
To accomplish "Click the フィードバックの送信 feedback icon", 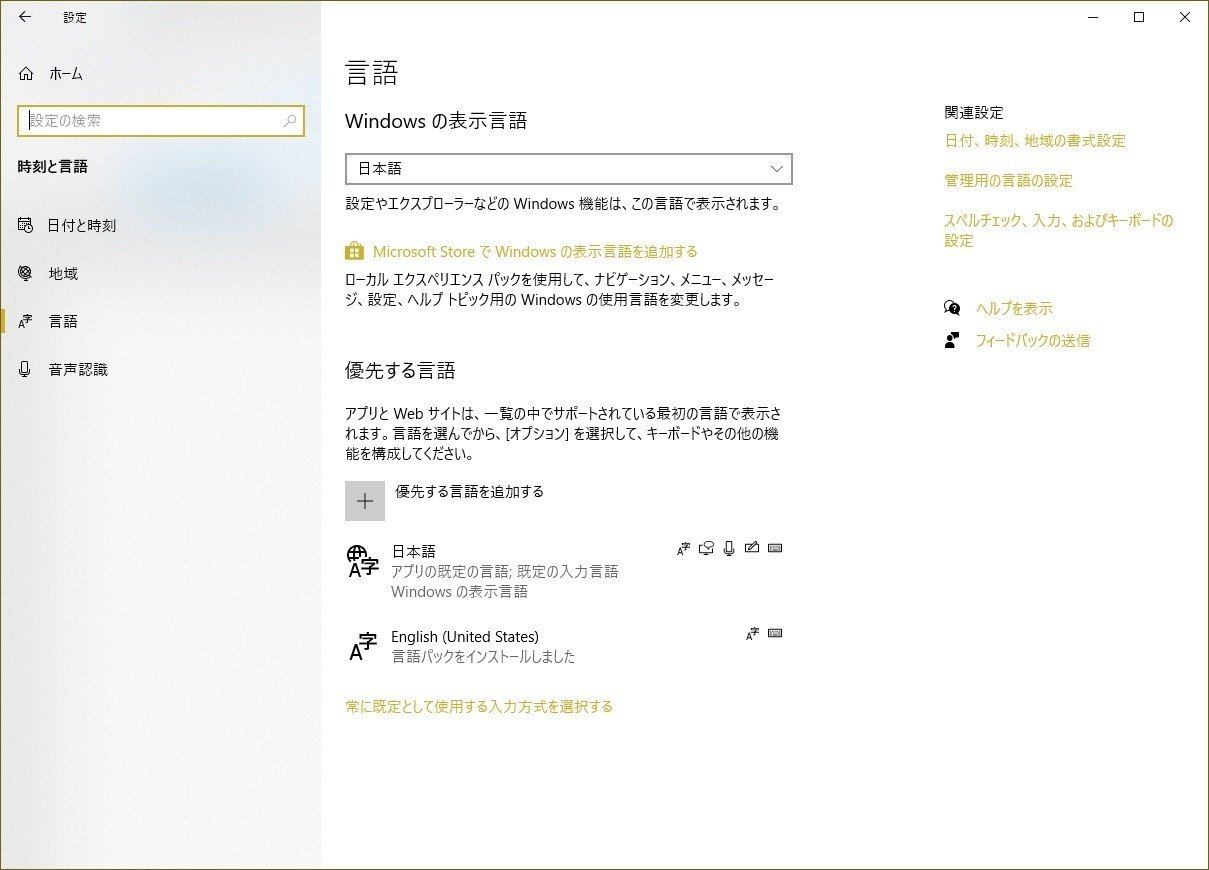I will [x=951, y=339].
